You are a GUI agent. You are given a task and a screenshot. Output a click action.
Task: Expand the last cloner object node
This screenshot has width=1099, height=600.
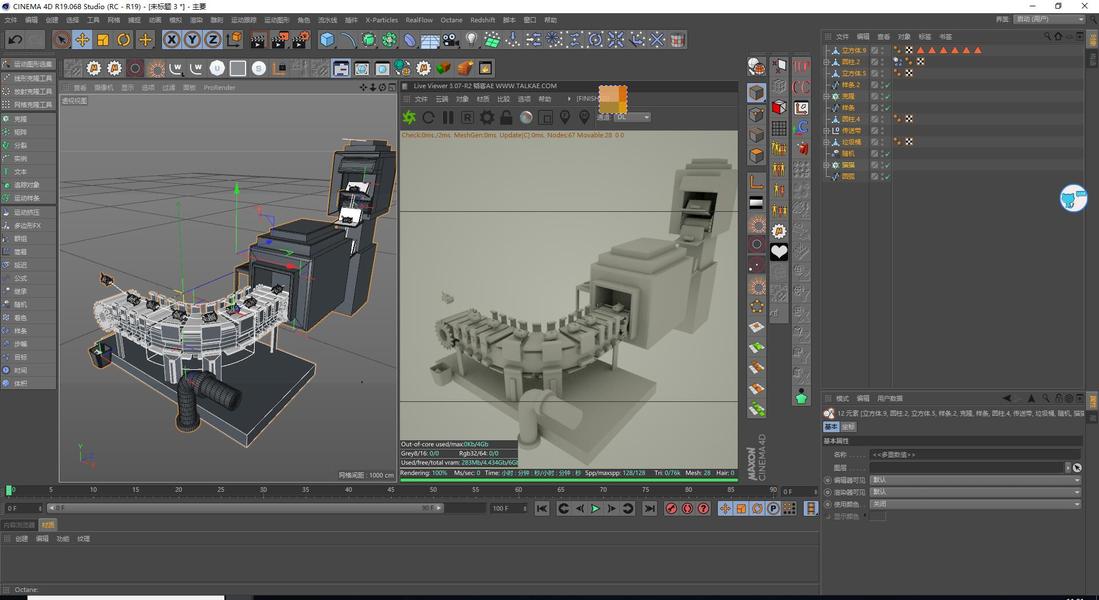pyautogui.click(x=826, y=165)
